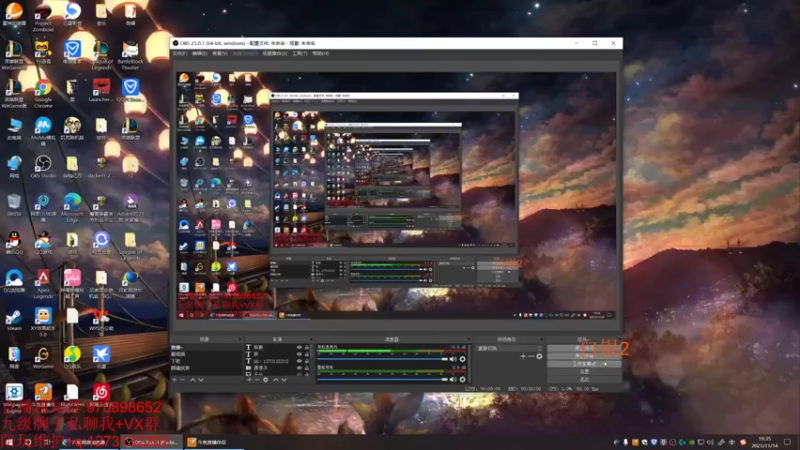This screenshot has width=800, height=450.
Task: Open the Recycle Bin on the desktop
Action: pos(14,205)
